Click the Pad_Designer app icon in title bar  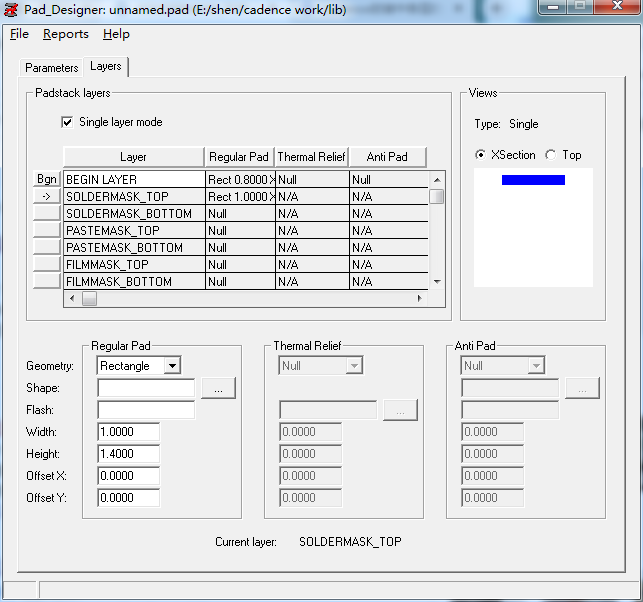tap(11, 9)
